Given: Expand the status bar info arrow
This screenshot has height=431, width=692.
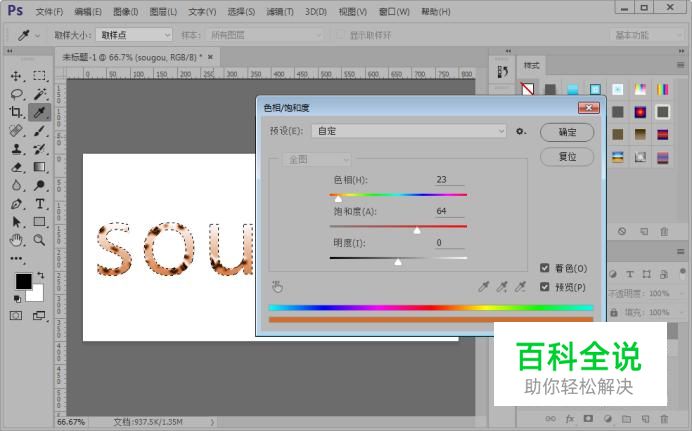Looking at the screenshot, I should click(x=212, y=422).
